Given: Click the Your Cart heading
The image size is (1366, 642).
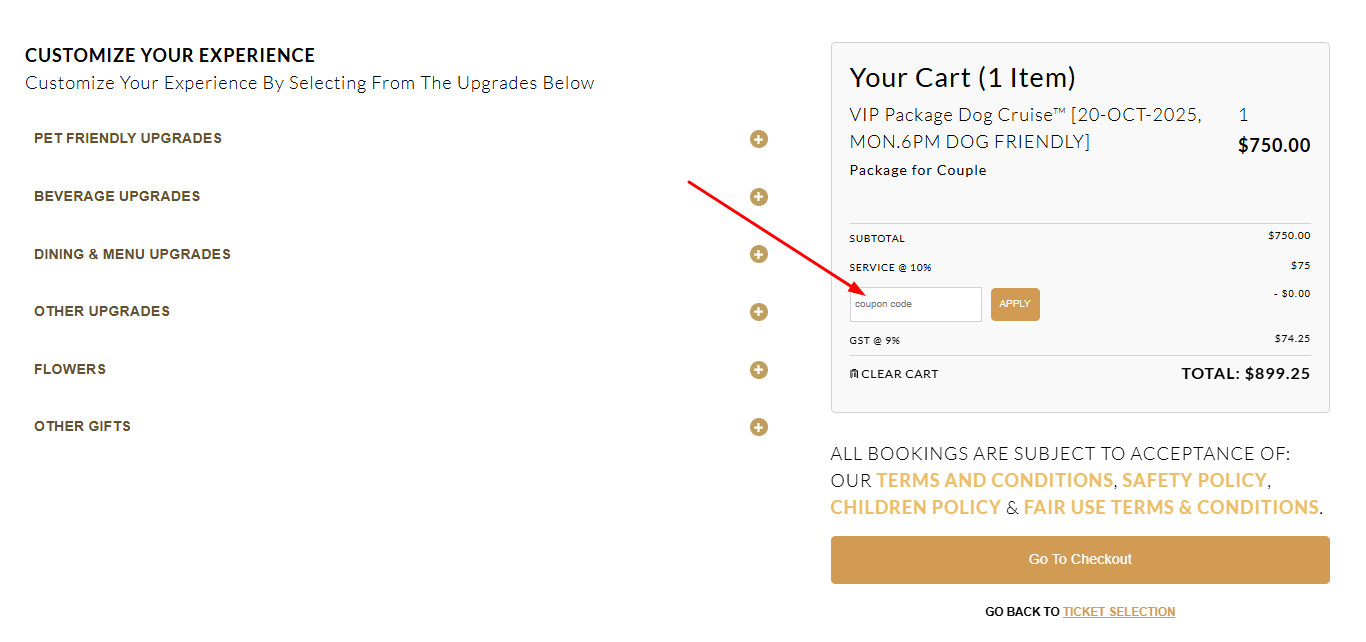Looking at the screenshot, I should click(x=962, y=77).
